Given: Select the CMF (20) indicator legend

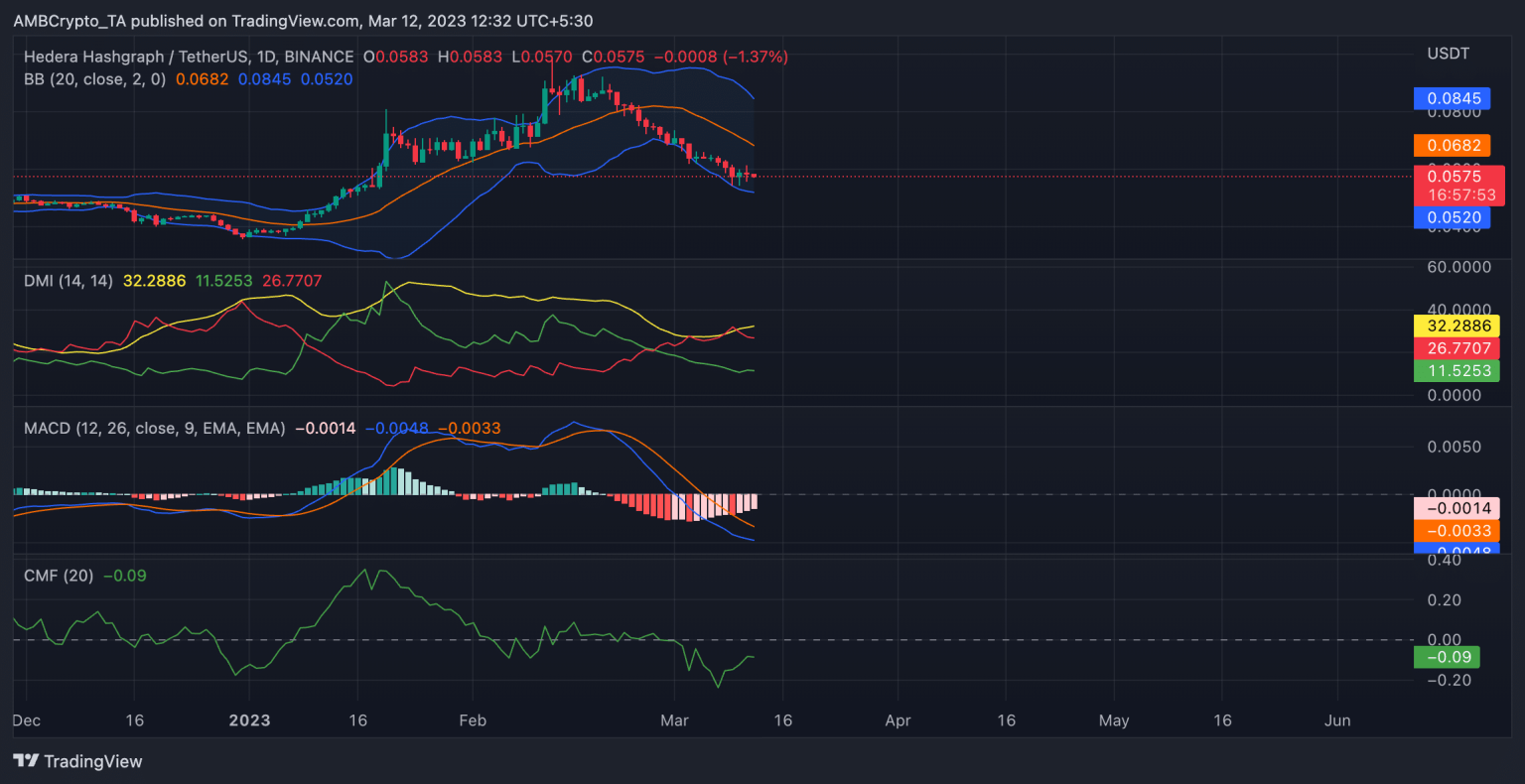Looking at the screenshot, I should [59, 576].
